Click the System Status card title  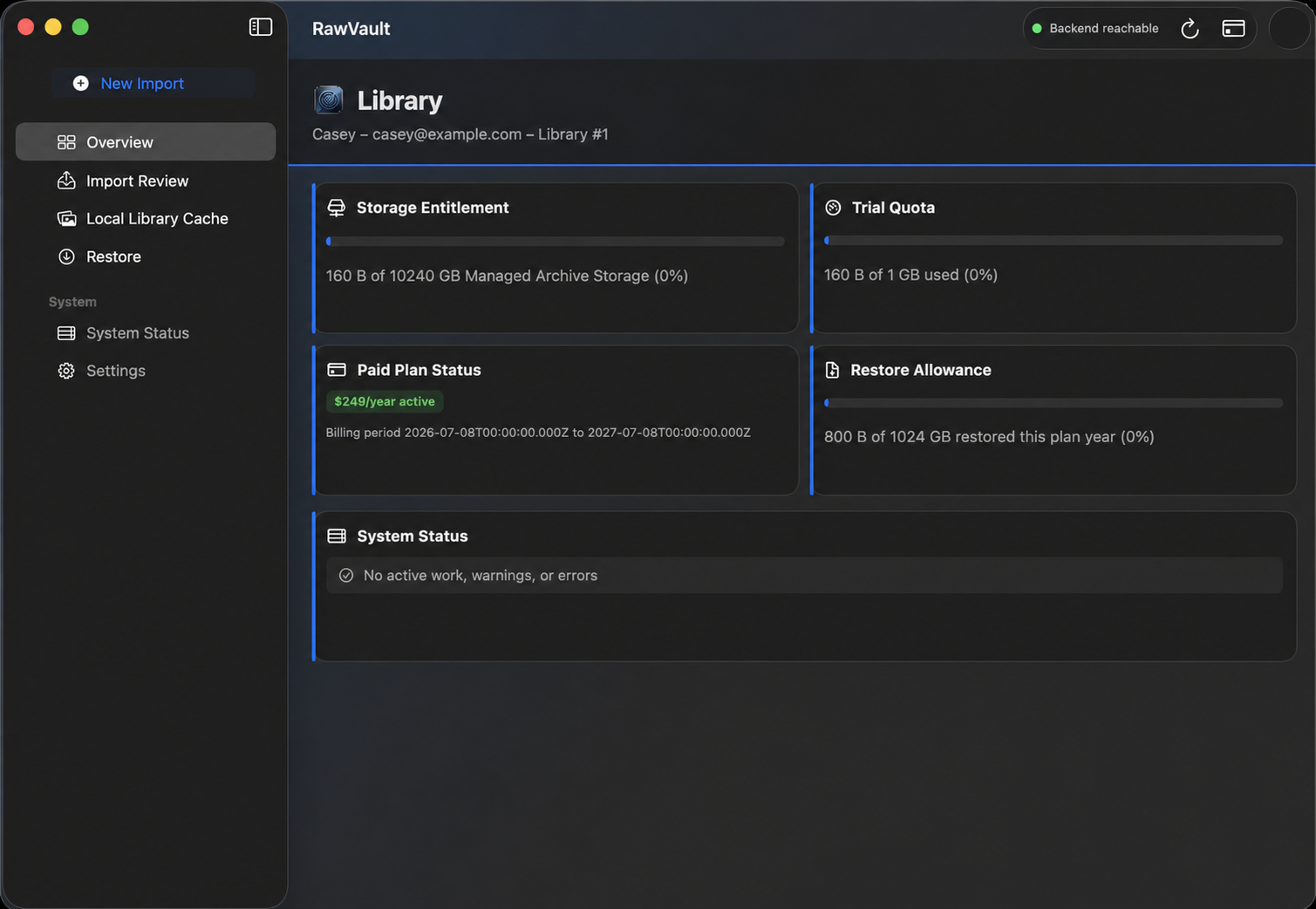[413, 536]
